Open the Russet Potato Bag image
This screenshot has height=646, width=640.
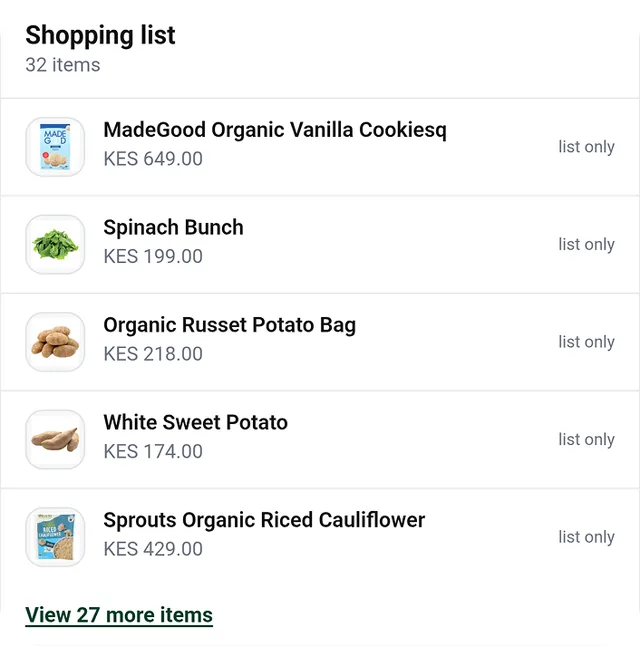click(55, 342)
